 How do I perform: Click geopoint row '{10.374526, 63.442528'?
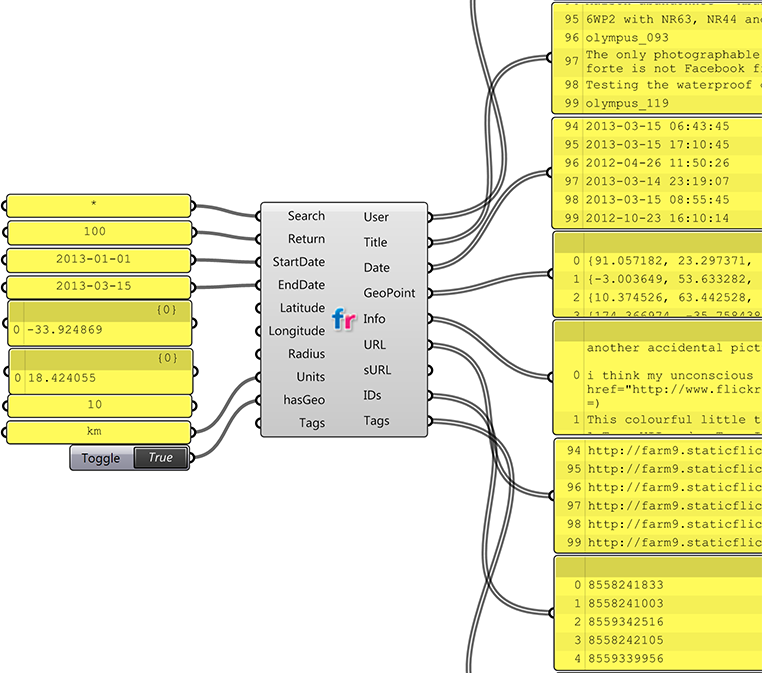tap(658, 297)
